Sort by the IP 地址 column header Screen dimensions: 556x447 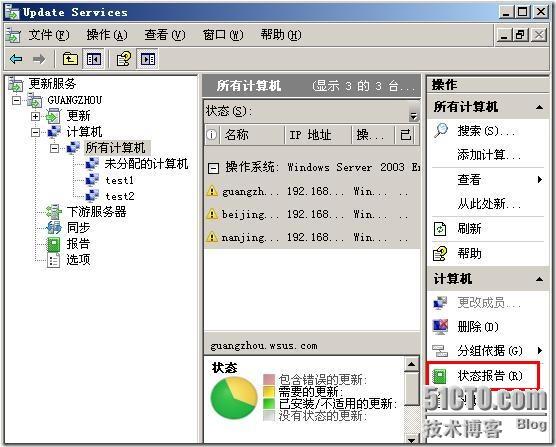coord(318,135)
